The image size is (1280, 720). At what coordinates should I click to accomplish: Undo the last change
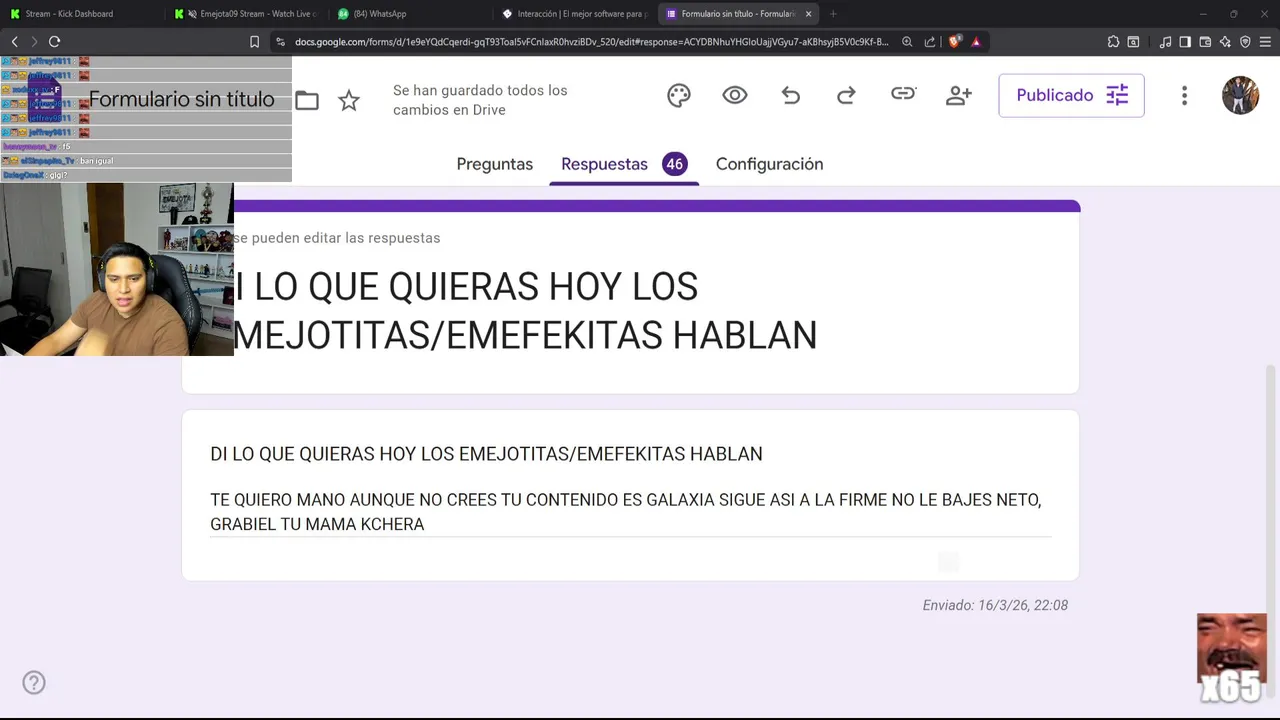click(791, 95)
